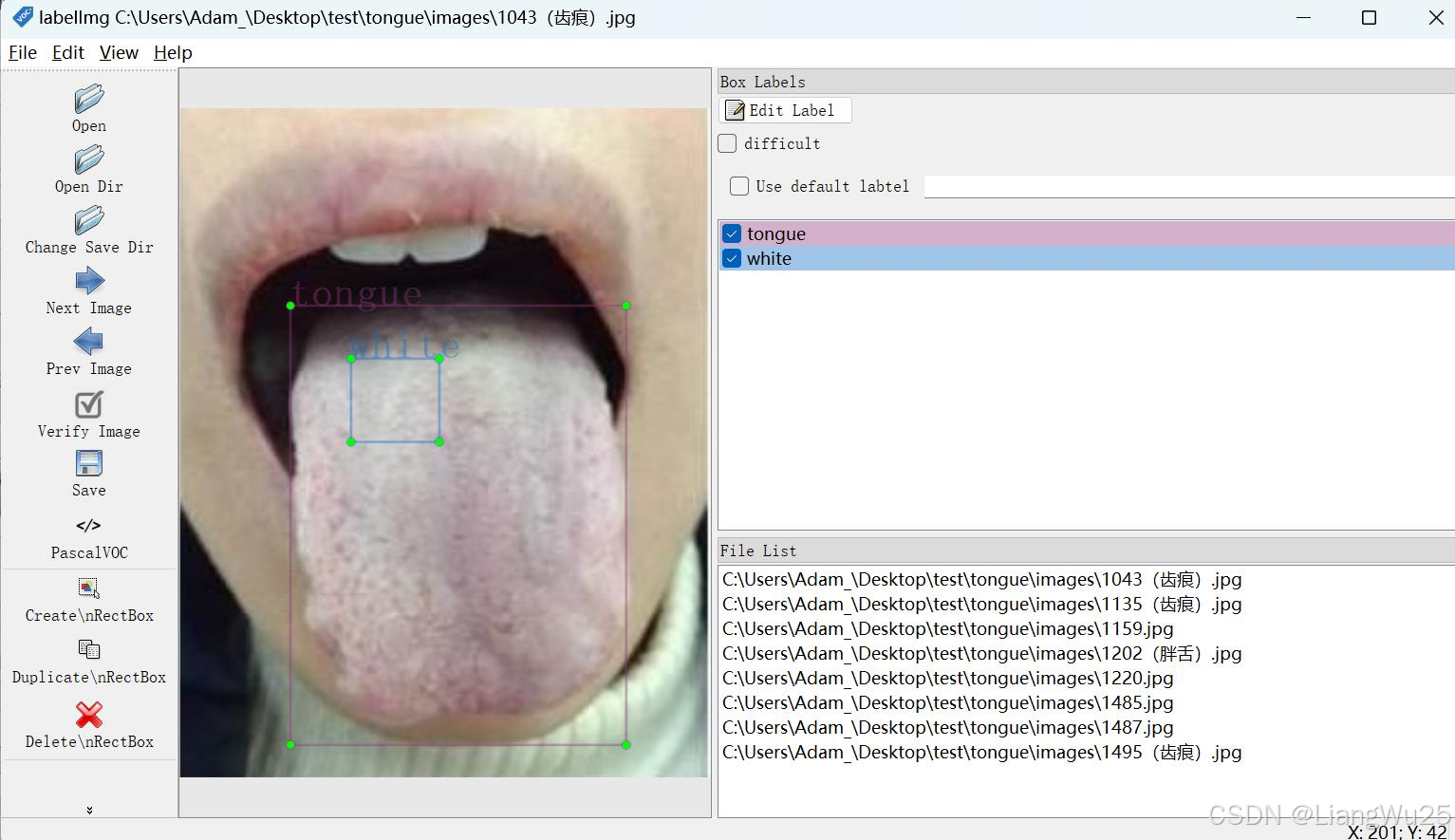Screen dimensions: 1455x840
Task: Minimize the labelImg window
Action: pyautogui.click(x=1303, y=17)
